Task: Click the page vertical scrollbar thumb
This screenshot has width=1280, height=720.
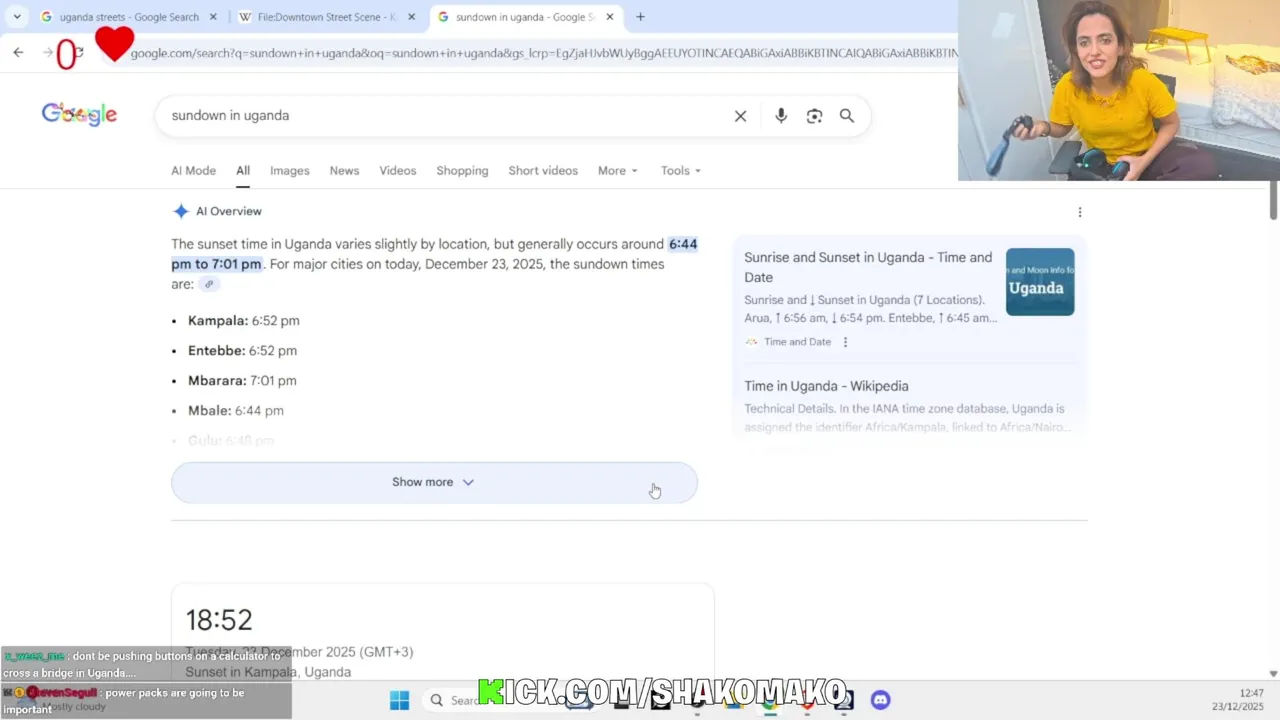Action: click(1273, 201)
